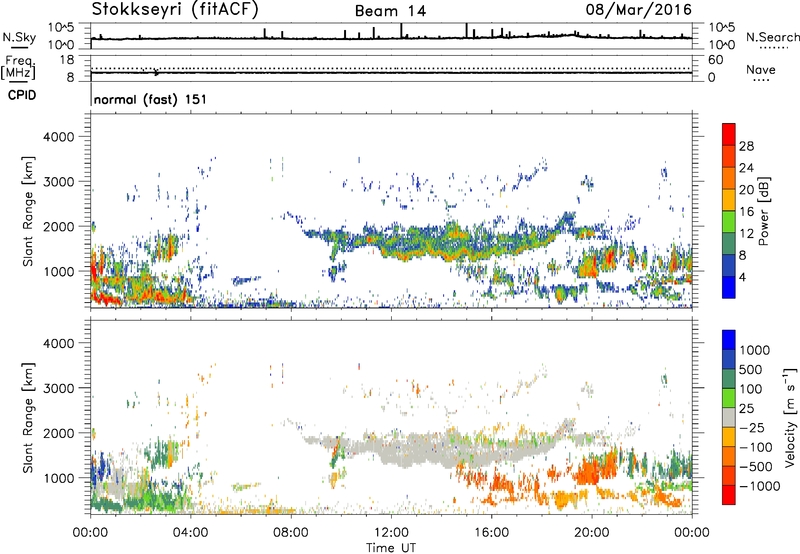The height and width of the screenshot is (554, 800).
Task: Click the 2000 tick of power panel
Action: coord(58,226)
